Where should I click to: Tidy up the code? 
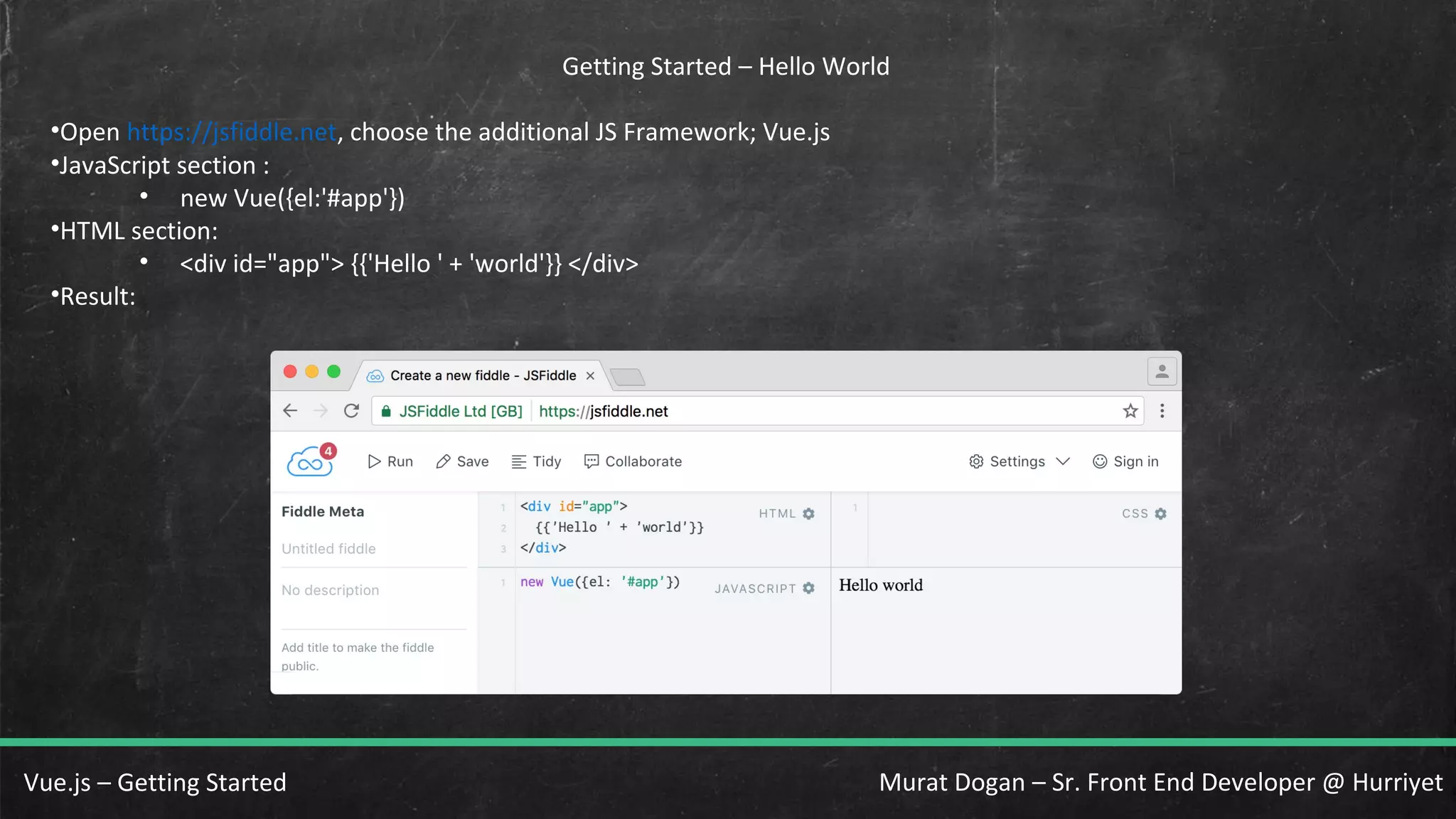[536, 461]
